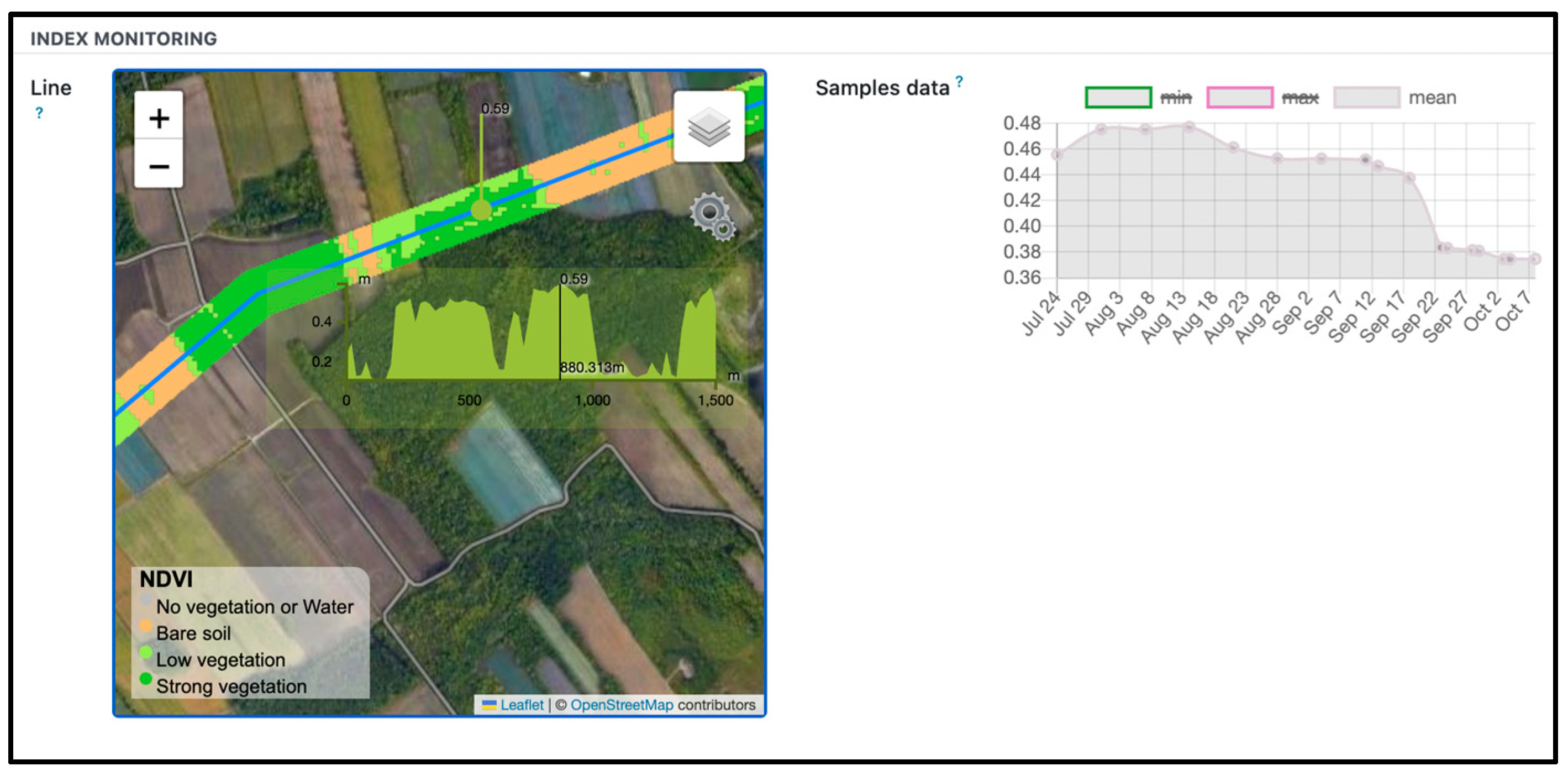Click the Jul 24 data point on chart
This screenshot has width=1568, height=771.
coord(1057,155)
